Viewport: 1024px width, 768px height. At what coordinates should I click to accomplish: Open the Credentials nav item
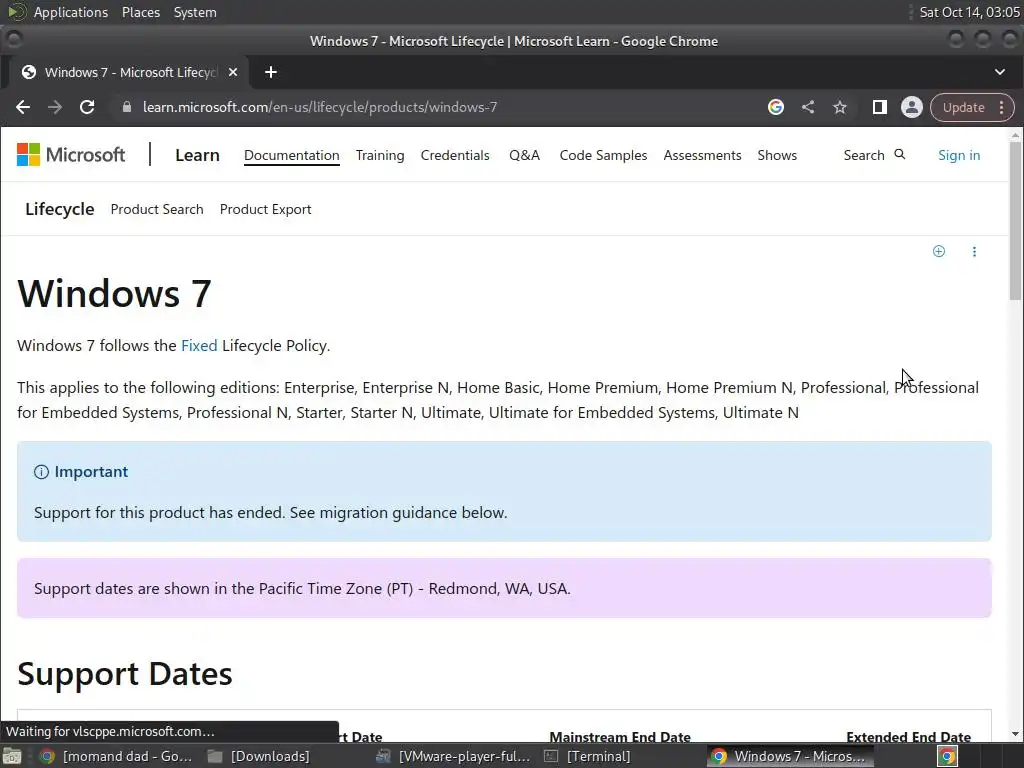[455, 155]
